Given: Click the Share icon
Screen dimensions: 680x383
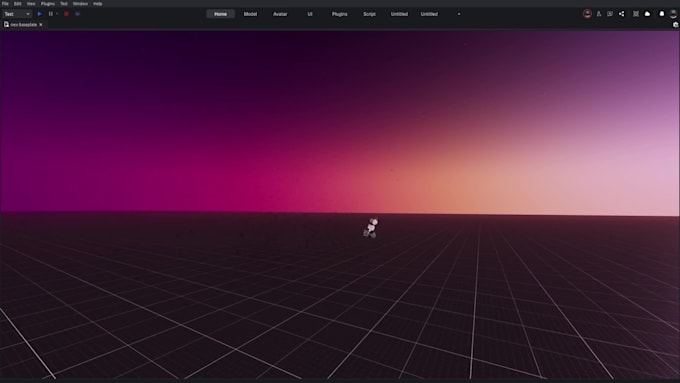Looking at the screenshot, I should coord(621,14).
